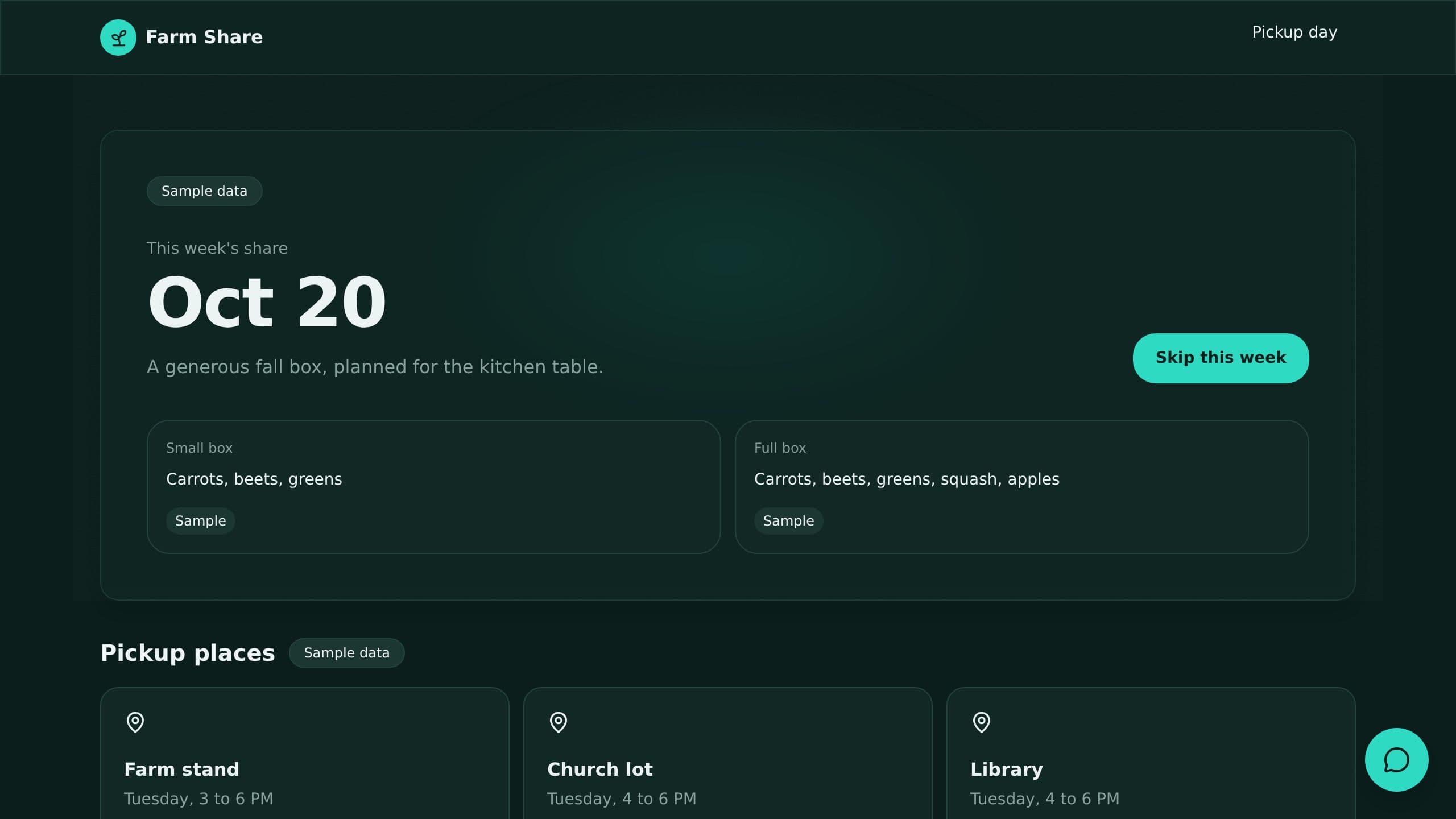The image size is (1456, 819).
Task: Click the Small box label
Action: point(199,448)
